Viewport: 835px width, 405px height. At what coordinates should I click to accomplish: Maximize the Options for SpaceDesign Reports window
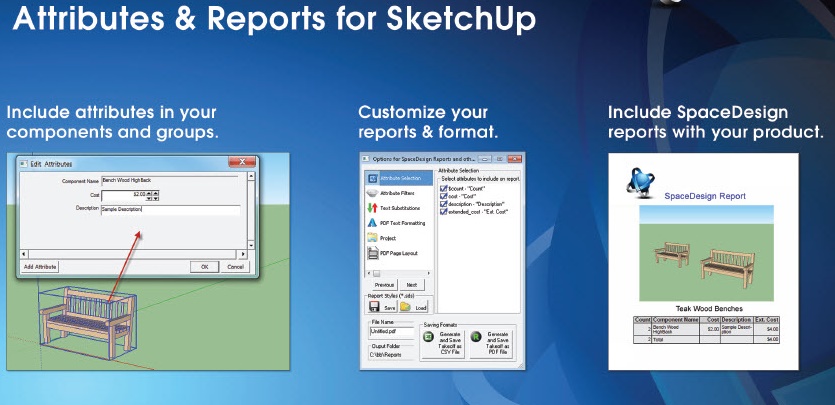click(500, 159)
